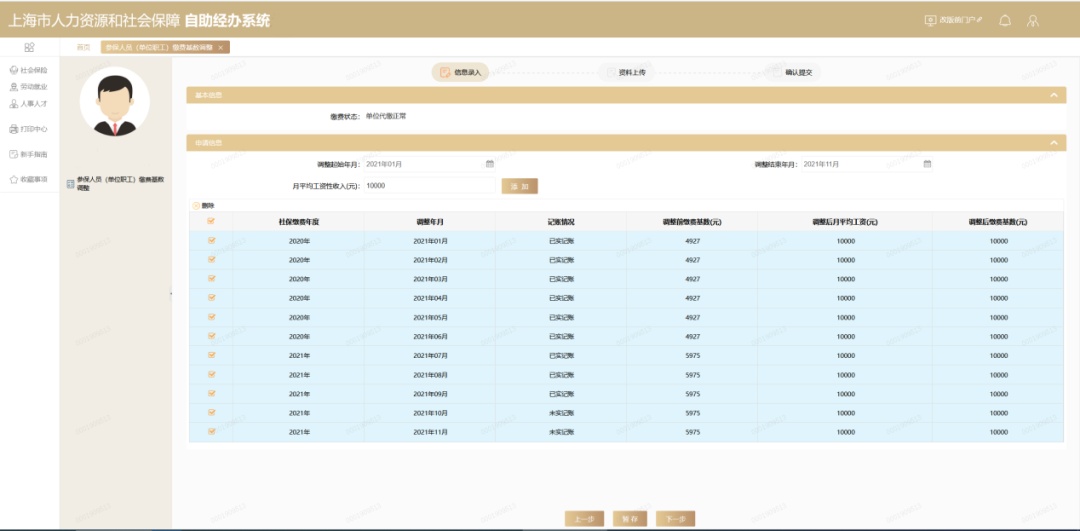Click the 暂存 button
The image size is (1080, 531).
click(630, 519)
